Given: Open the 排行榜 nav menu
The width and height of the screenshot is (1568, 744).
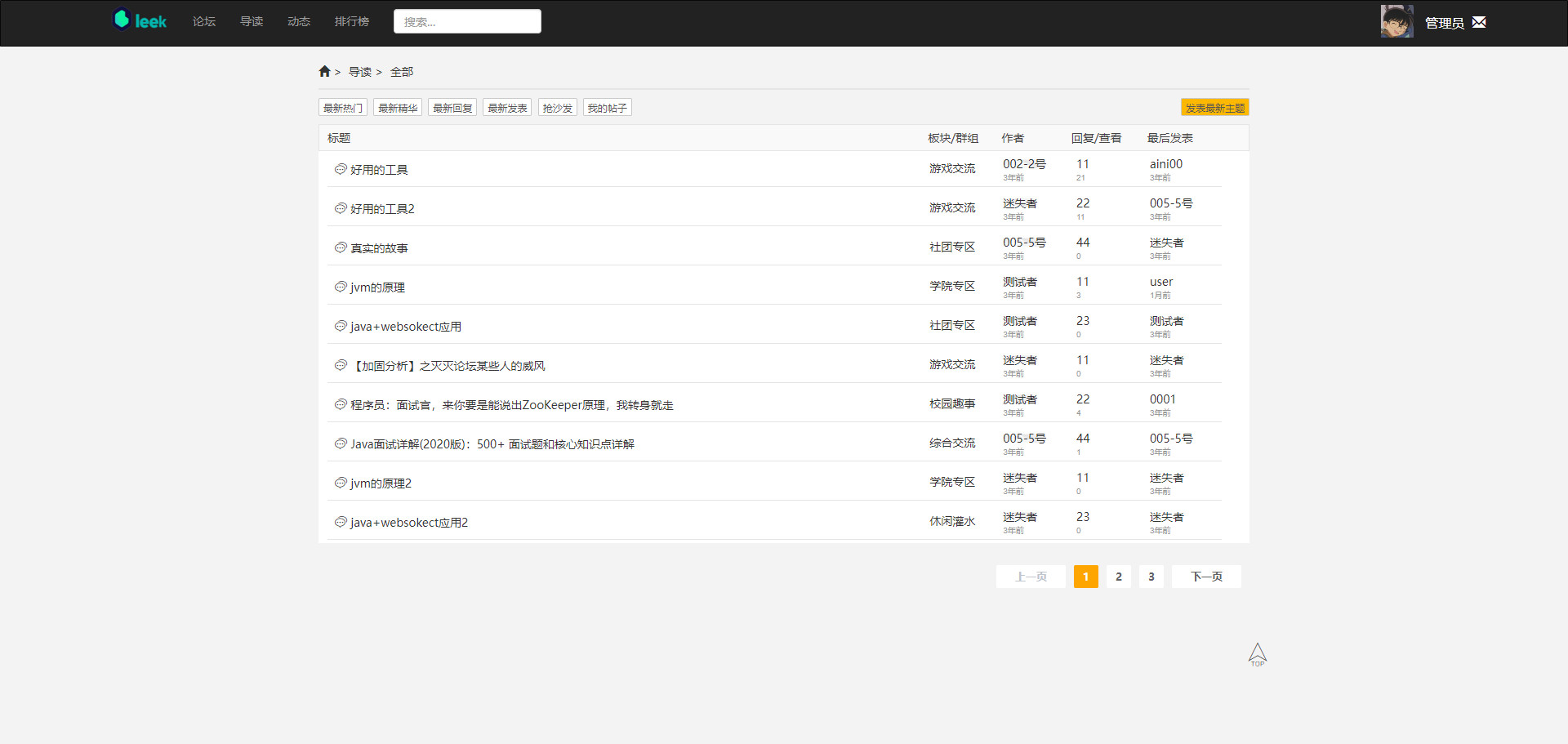Looking at the screenshot, I should pyautogui.click(x=352, y=21).
